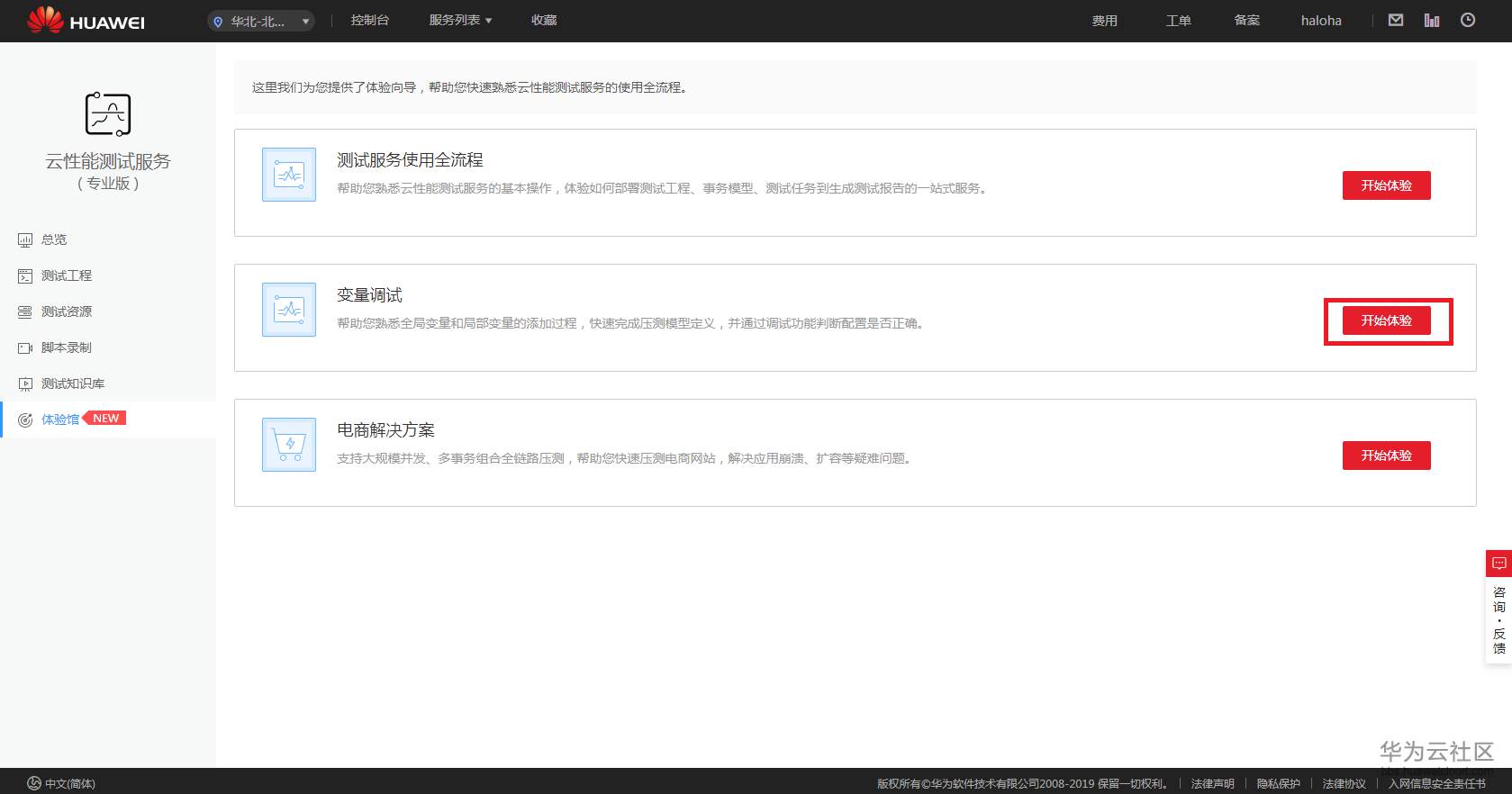Open the 法律协议 footer link
Screen dimensions: 1512x794
coord(1345,784)
